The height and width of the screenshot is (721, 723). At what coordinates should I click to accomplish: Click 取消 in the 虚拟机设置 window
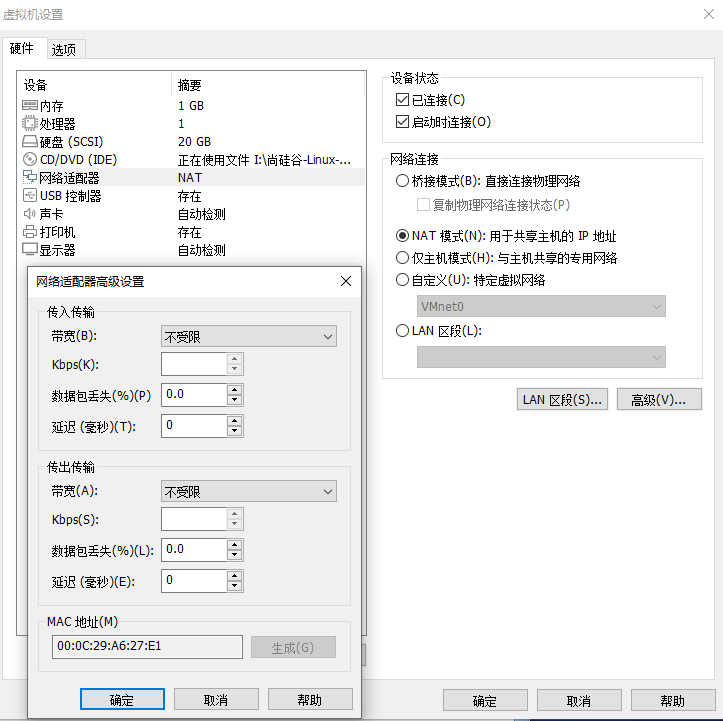coord(579,700)
